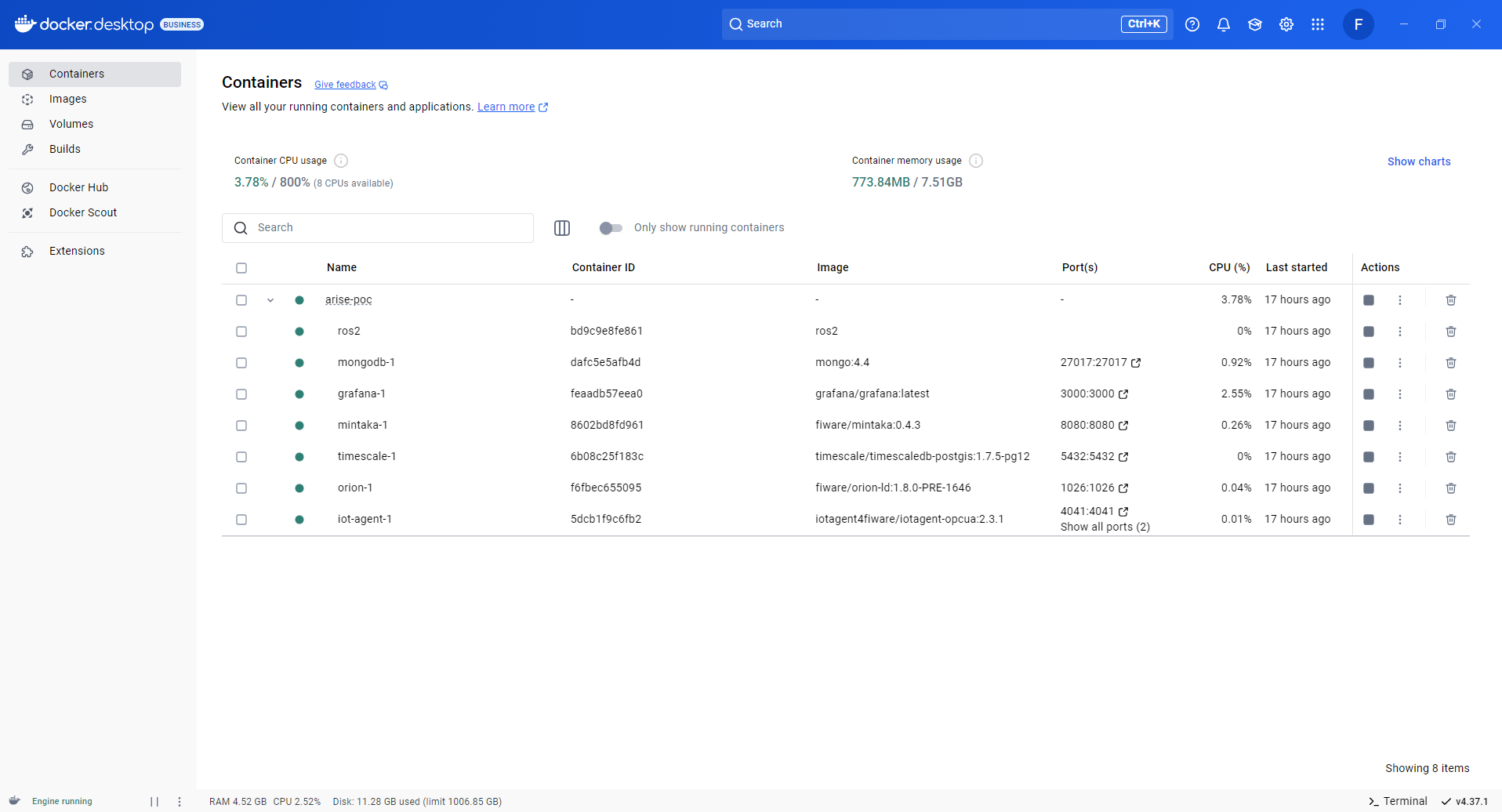Show Container memory usage info icon

tap(976, 161)
